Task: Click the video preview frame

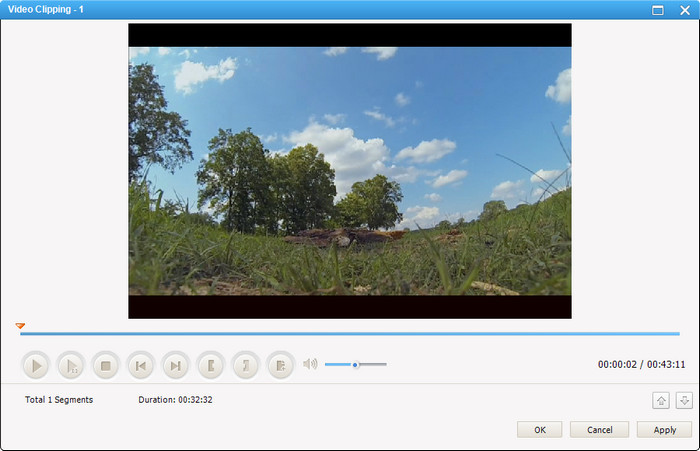Action: point(350,171)
